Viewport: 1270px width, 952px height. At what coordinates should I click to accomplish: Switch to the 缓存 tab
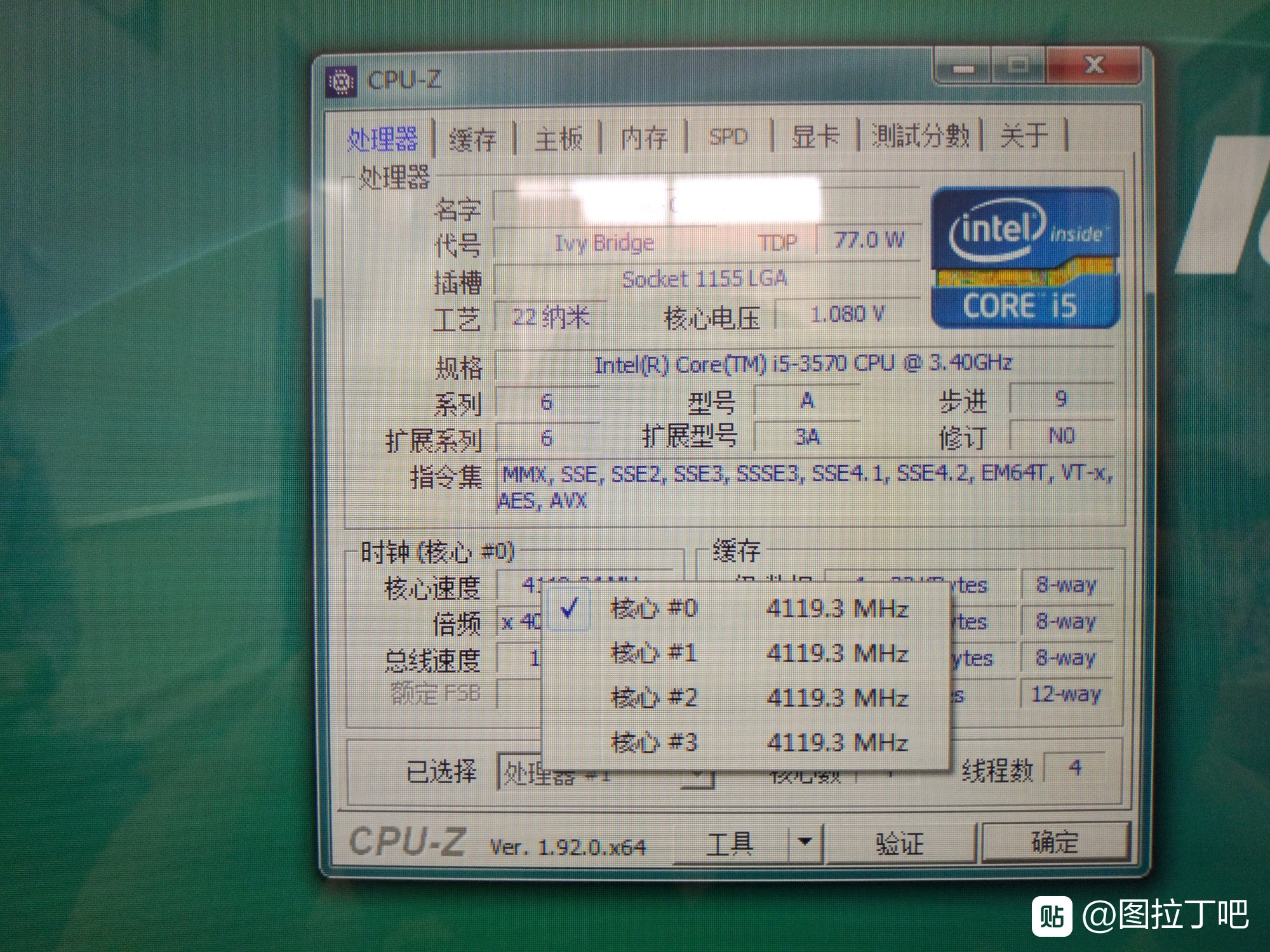click(x=472, y=138)
